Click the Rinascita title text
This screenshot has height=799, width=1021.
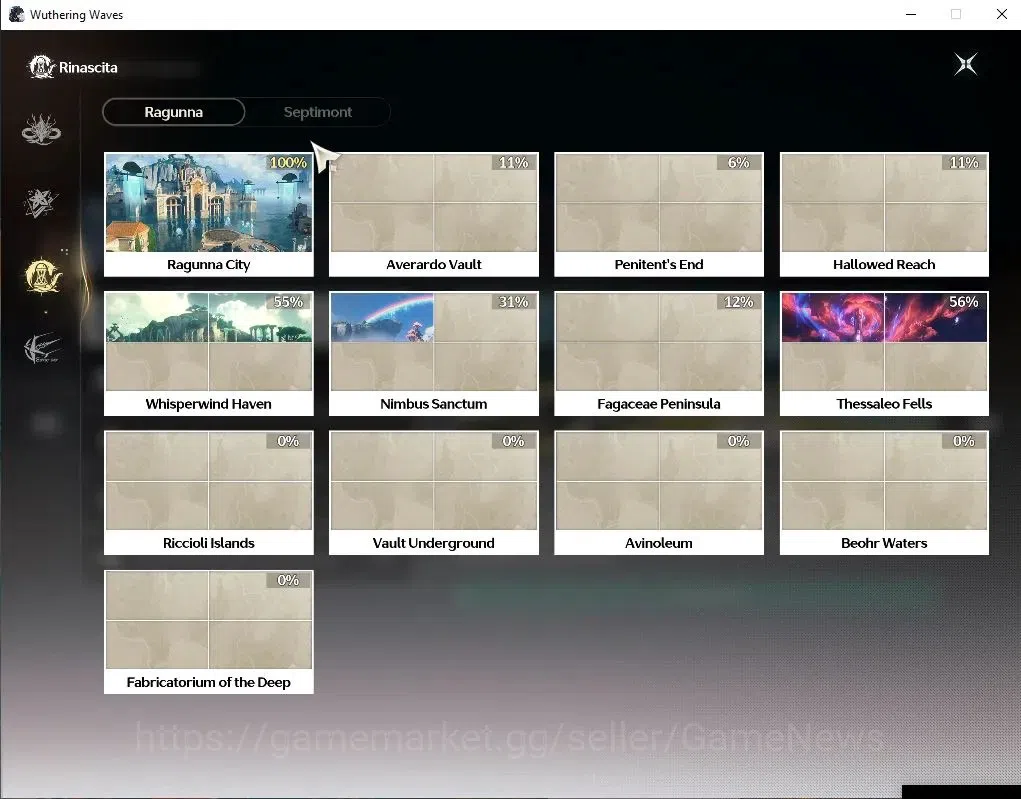tap(88, 67)
